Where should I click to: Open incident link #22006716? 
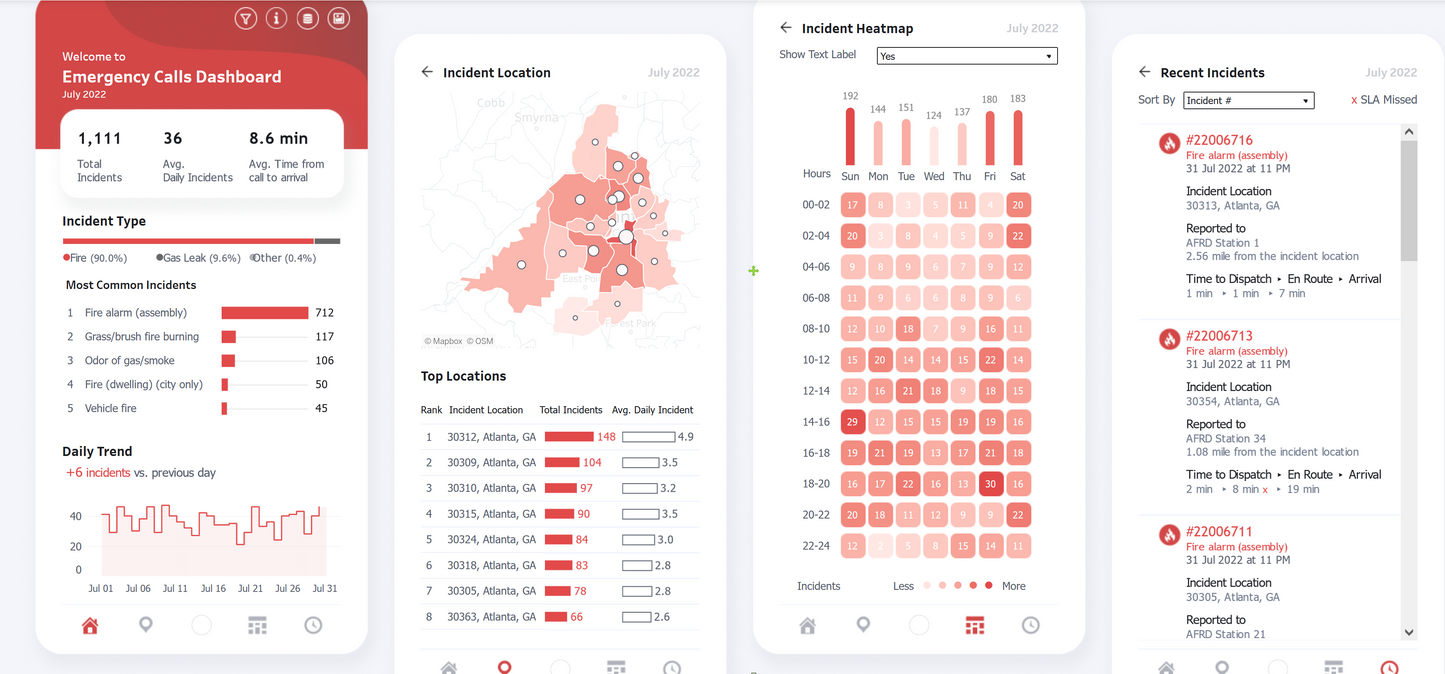(x=1219, y=140)
